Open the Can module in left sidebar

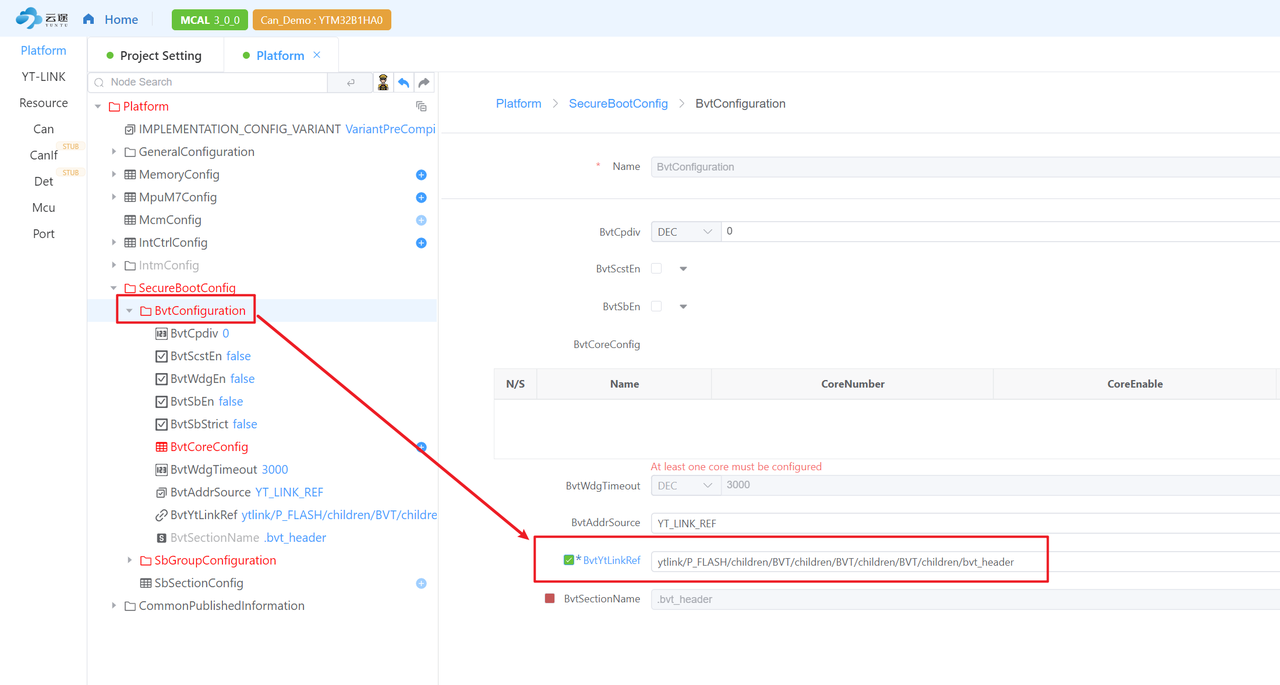[x=44, y=129]
